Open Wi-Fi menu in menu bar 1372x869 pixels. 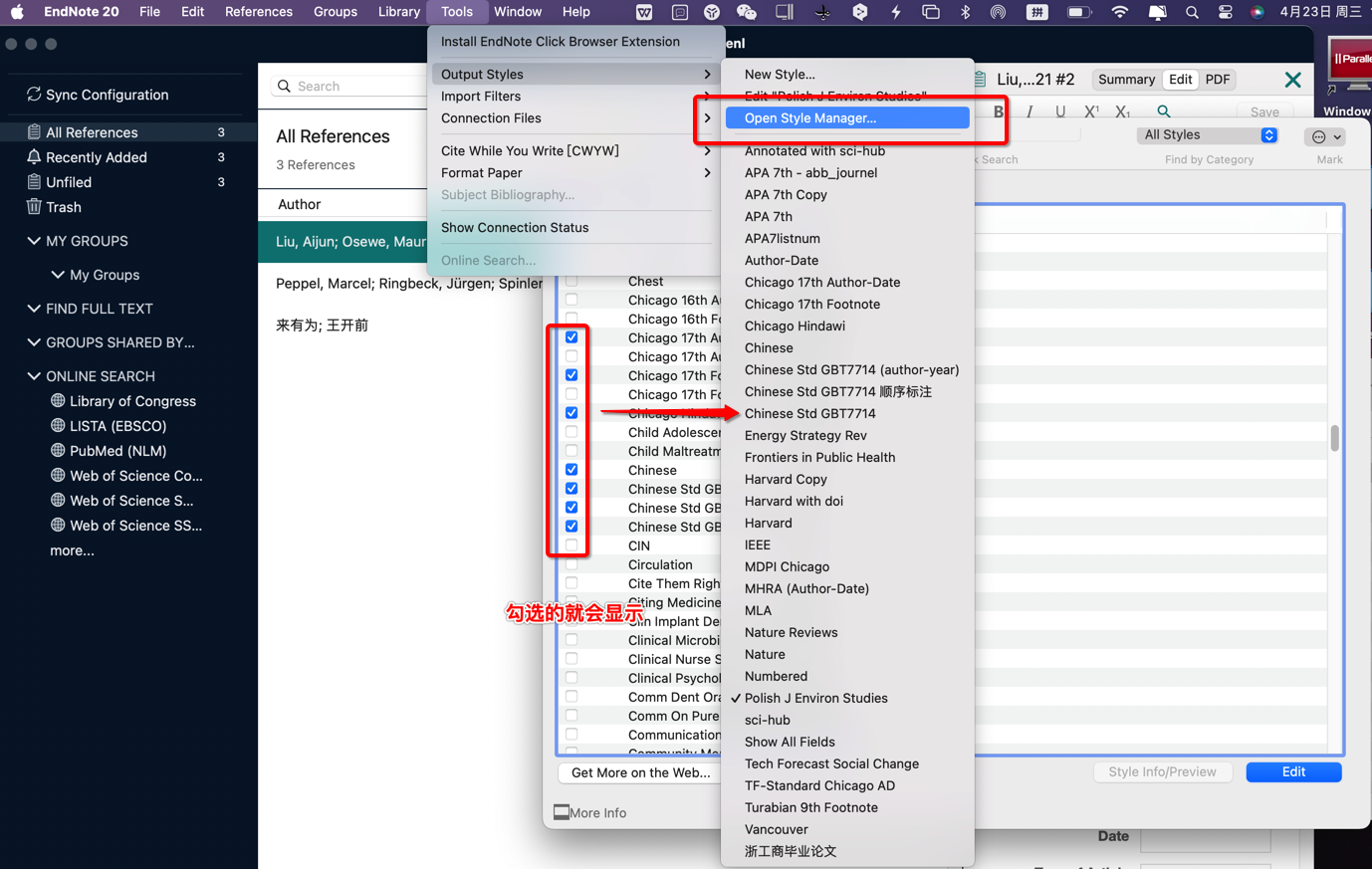(x=1119, y=12)
